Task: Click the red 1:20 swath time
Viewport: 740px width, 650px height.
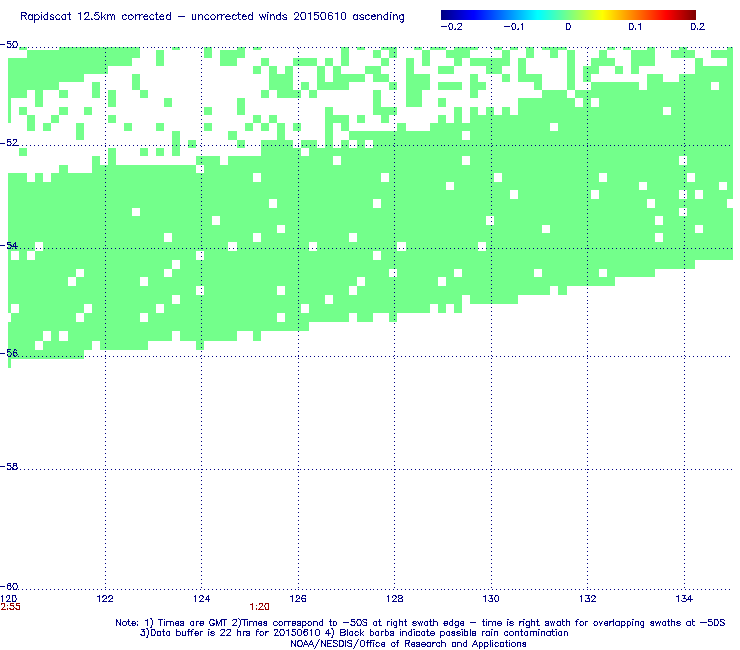Action: coord(260,607)
